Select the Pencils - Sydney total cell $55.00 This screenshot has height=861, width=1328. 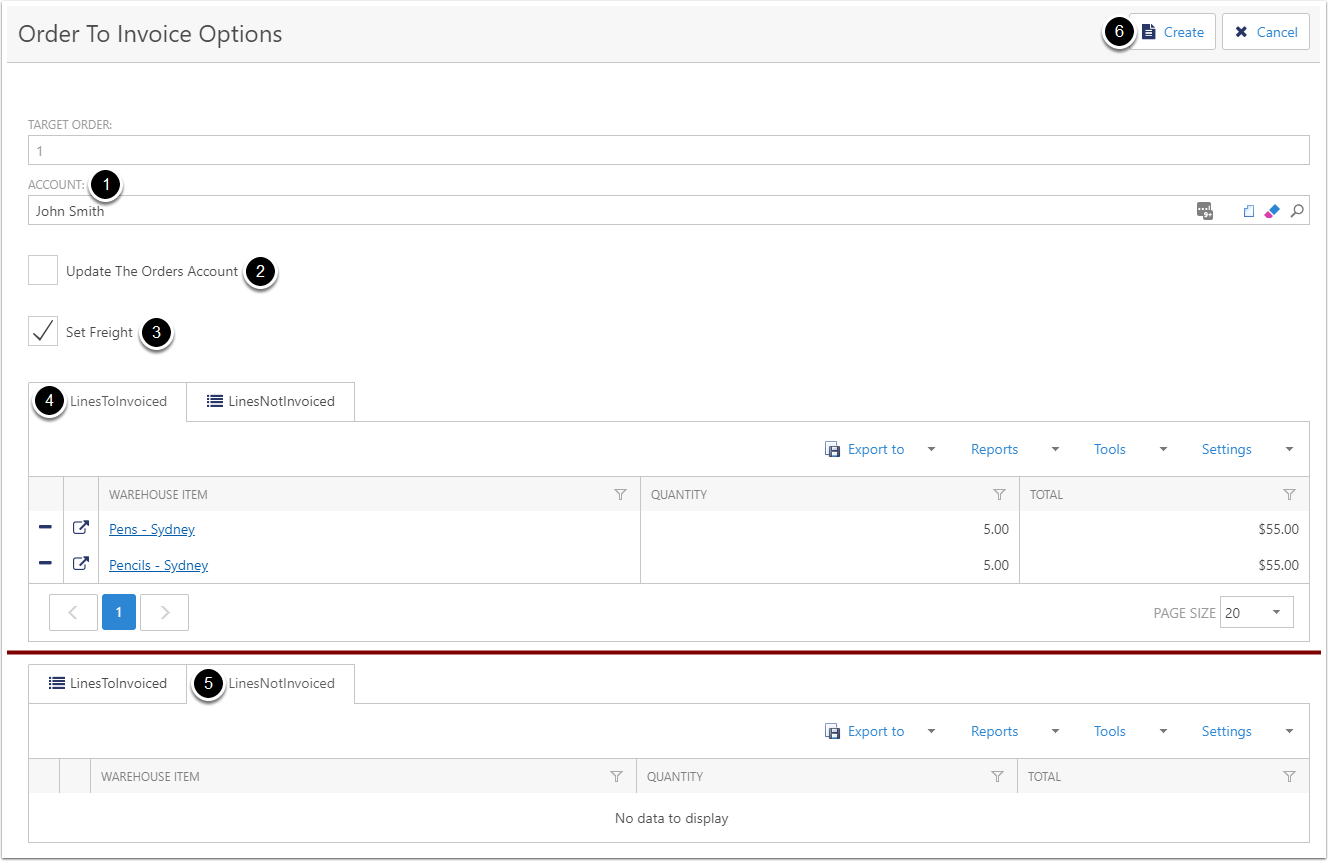click(1163, 565)
